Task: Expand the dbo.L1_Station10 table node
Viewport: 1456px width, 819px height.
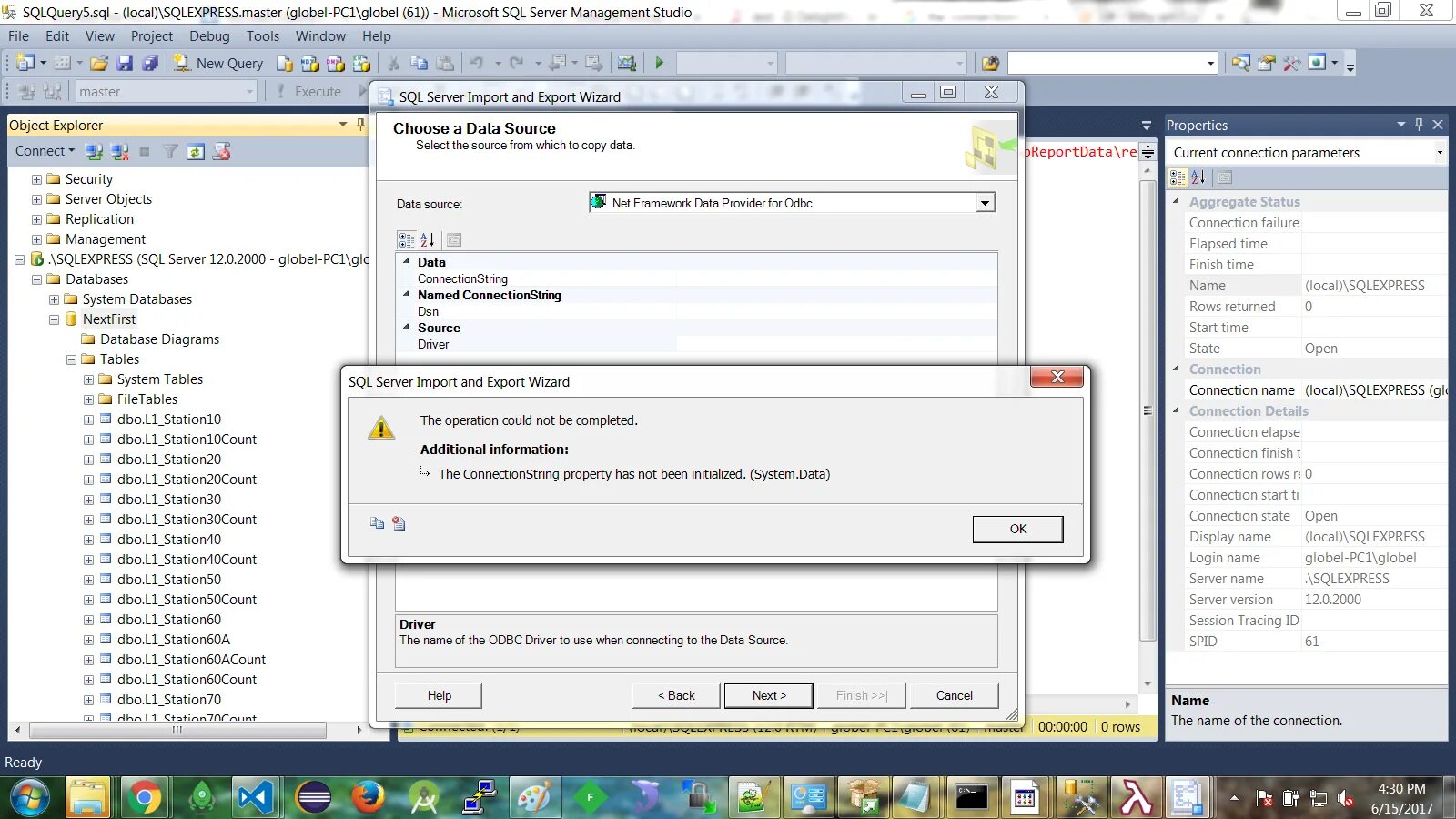Action: point(88,420)
